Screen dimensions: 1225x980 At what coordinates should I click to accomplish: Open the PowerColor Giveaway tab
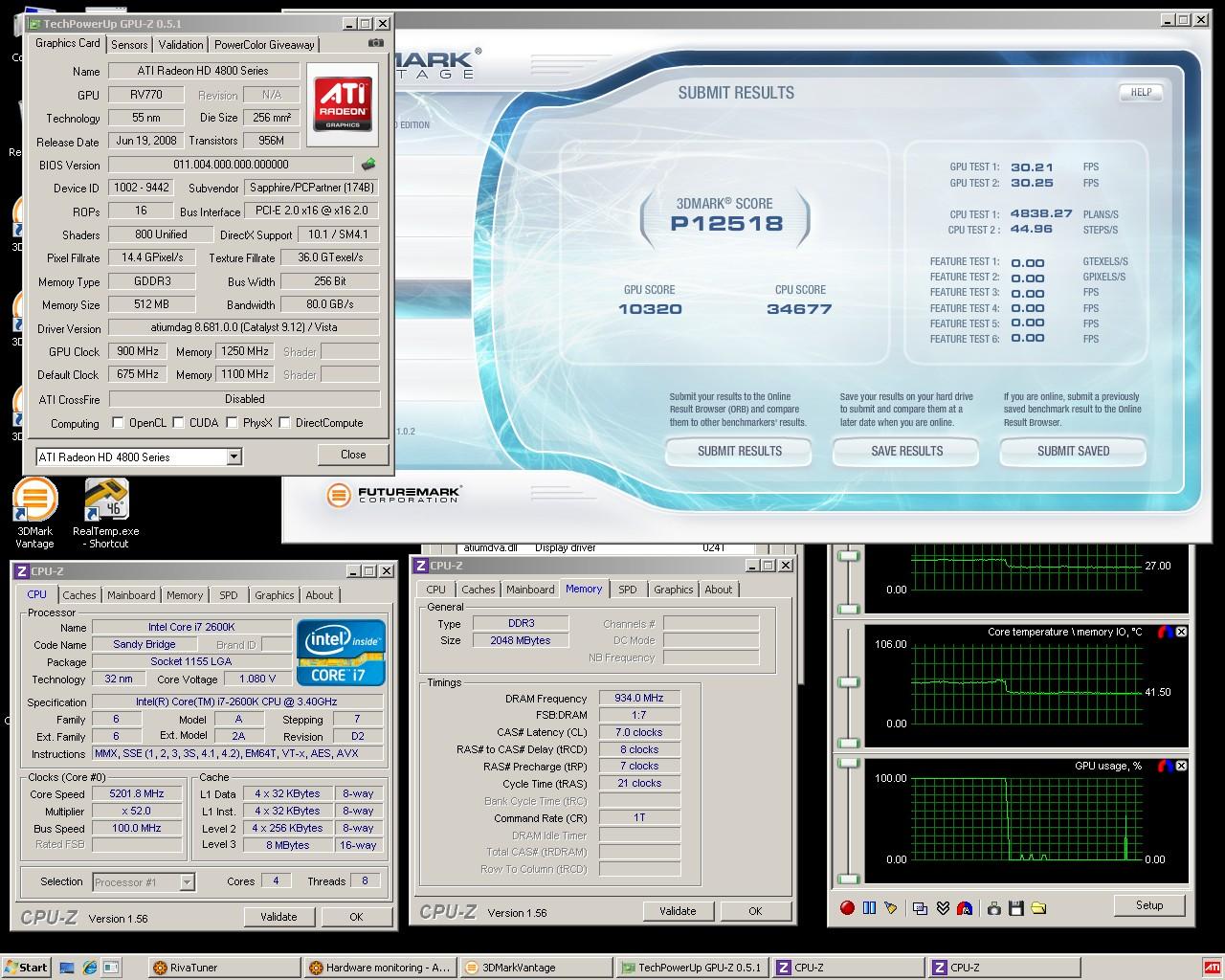pos(264,44)
